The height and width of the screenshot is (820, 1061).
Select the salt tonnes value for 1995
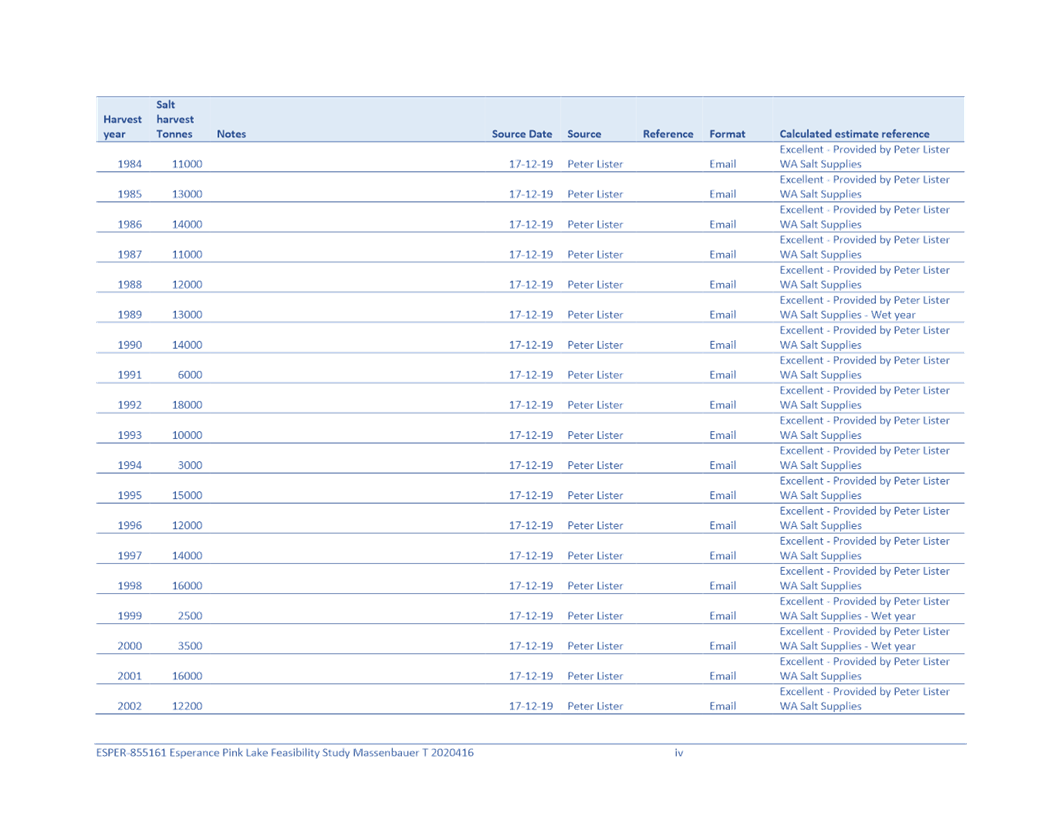point(187,495)
